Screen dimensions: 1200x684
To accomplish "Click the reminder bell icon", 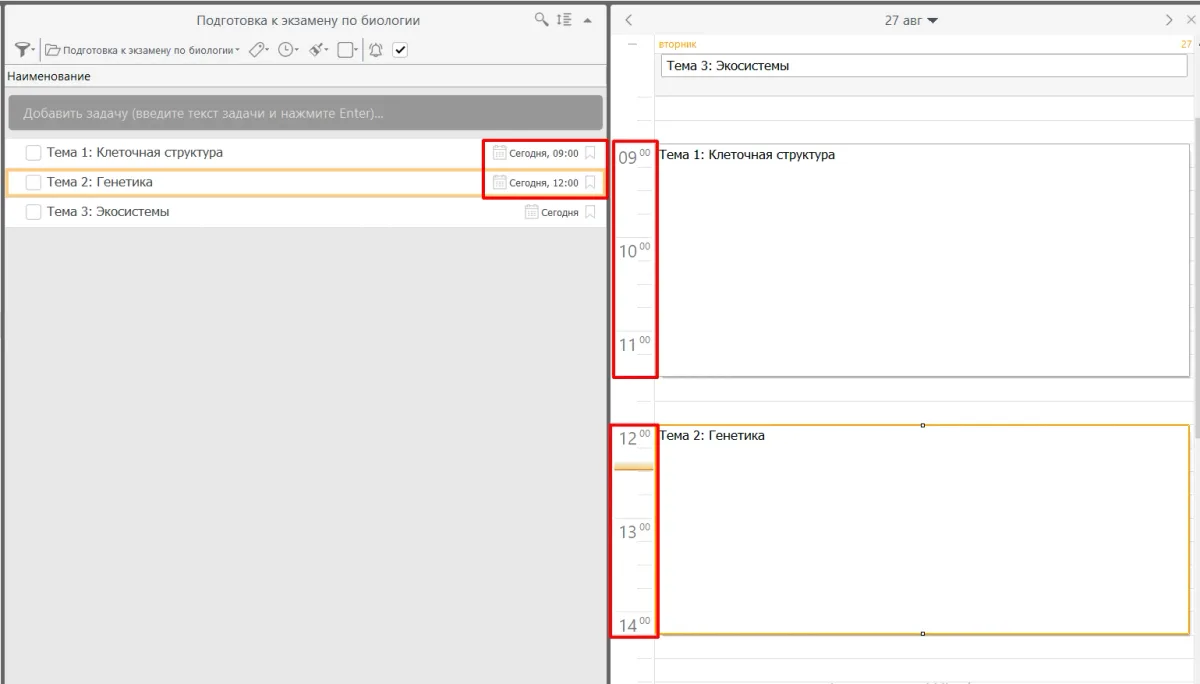I will (376, 50).
